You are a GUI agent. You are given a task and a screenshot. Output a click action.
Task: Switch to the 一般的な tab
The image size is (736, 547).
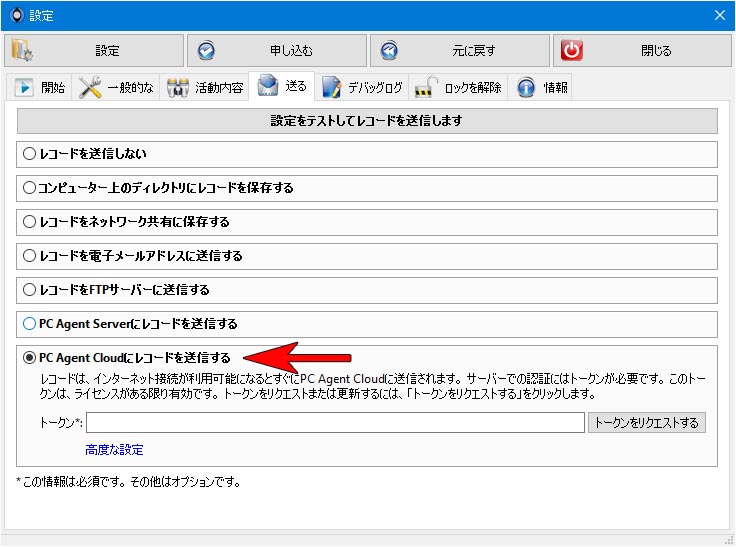point(115,87)
